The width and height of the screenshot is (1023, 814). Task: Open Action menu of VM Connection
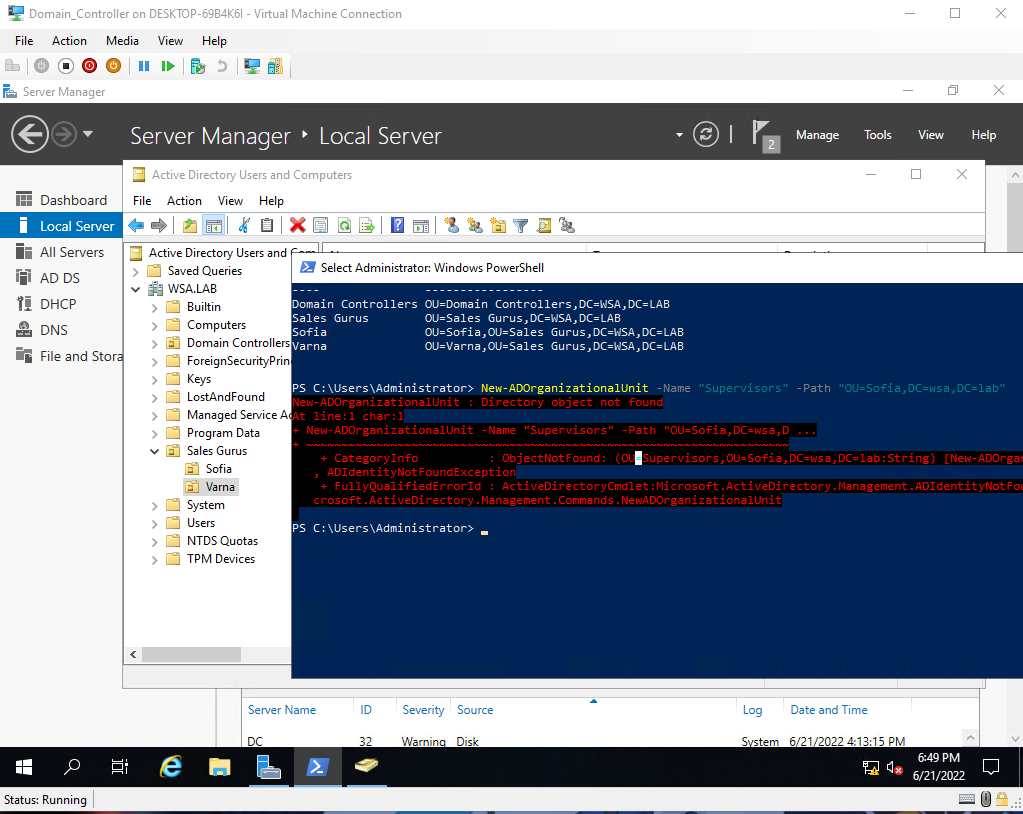pos(69,40)
